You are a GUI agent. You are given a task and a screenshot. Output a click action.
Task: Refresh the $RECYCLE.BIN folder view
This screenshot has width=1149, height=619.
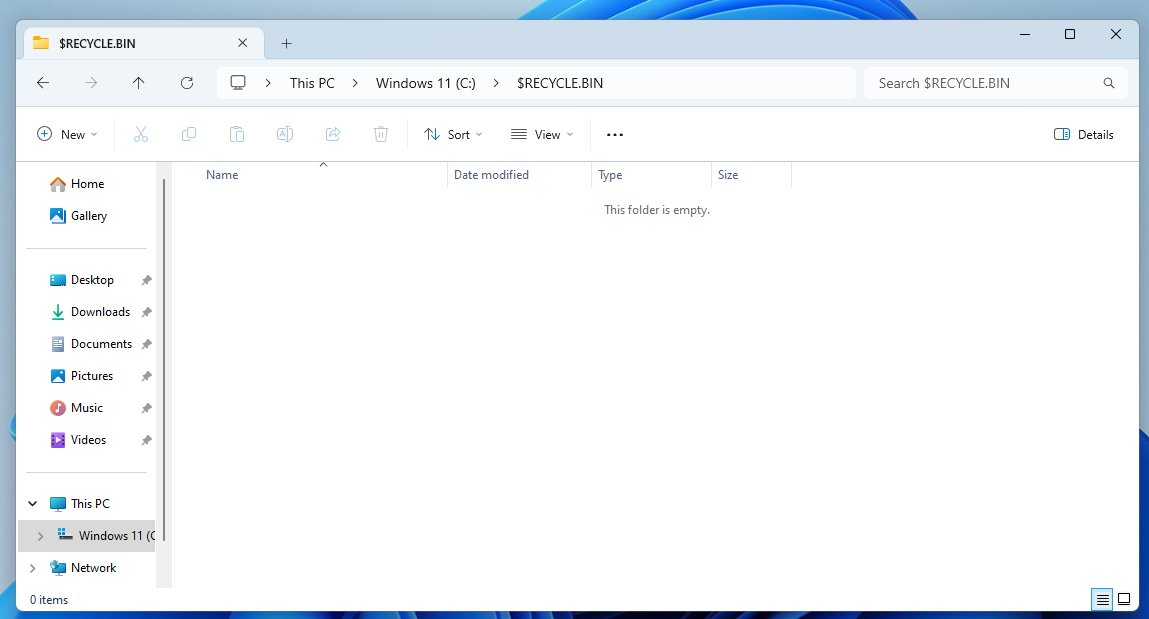tap(187, 83)
